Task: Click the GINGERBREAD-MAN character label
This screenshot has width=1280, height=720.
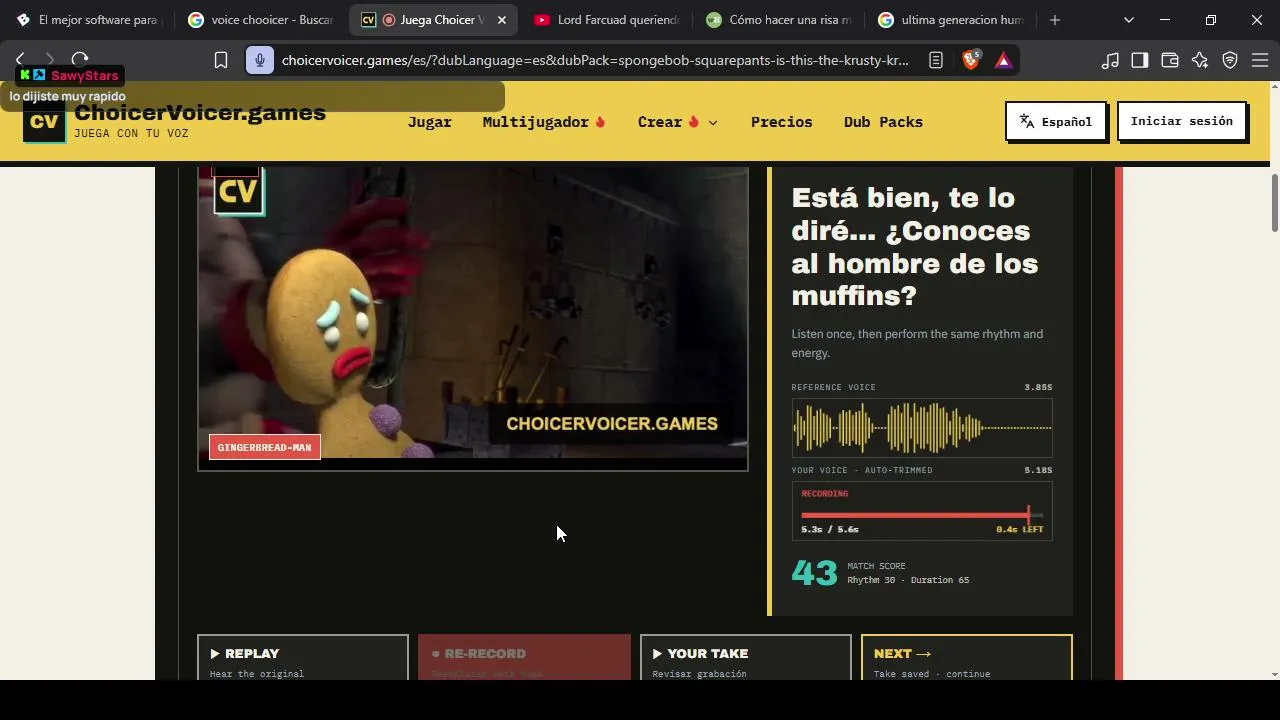Action: (264, 447)
